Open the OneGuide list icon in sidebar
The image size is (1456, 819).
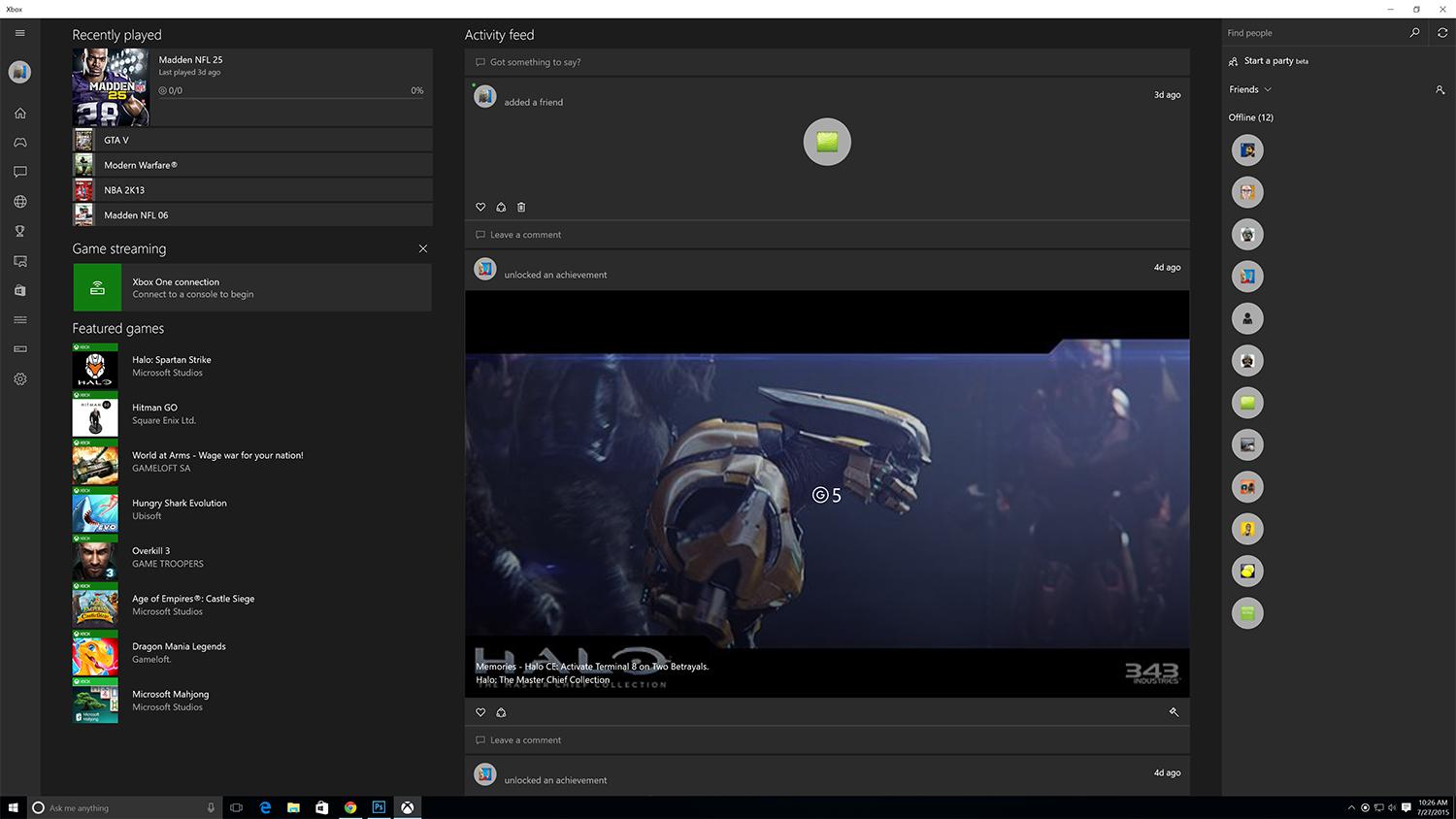19,320
